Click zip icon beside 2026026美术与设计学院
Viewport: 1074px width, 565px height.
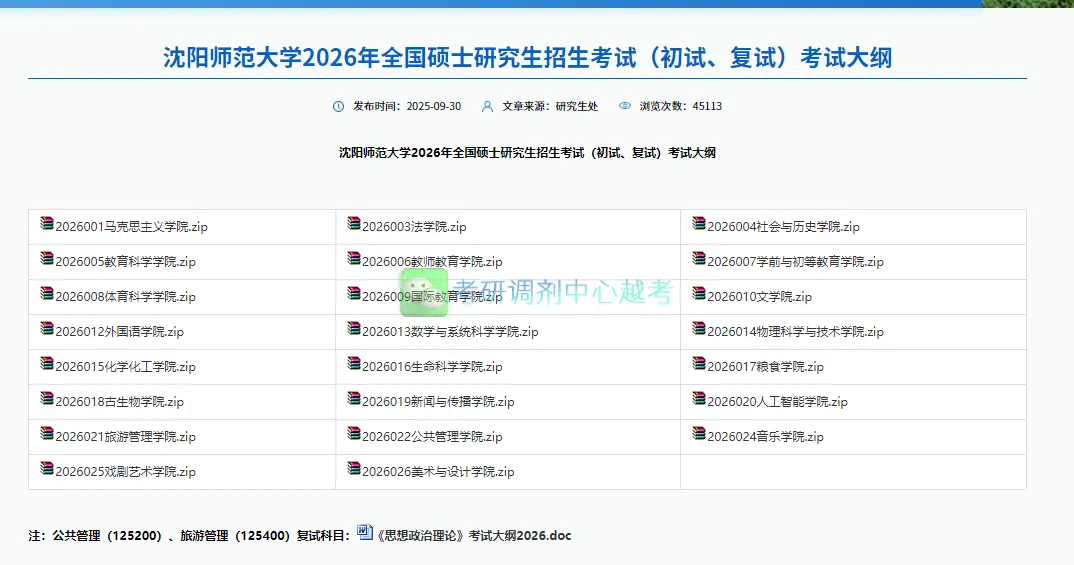pos(353,468)
